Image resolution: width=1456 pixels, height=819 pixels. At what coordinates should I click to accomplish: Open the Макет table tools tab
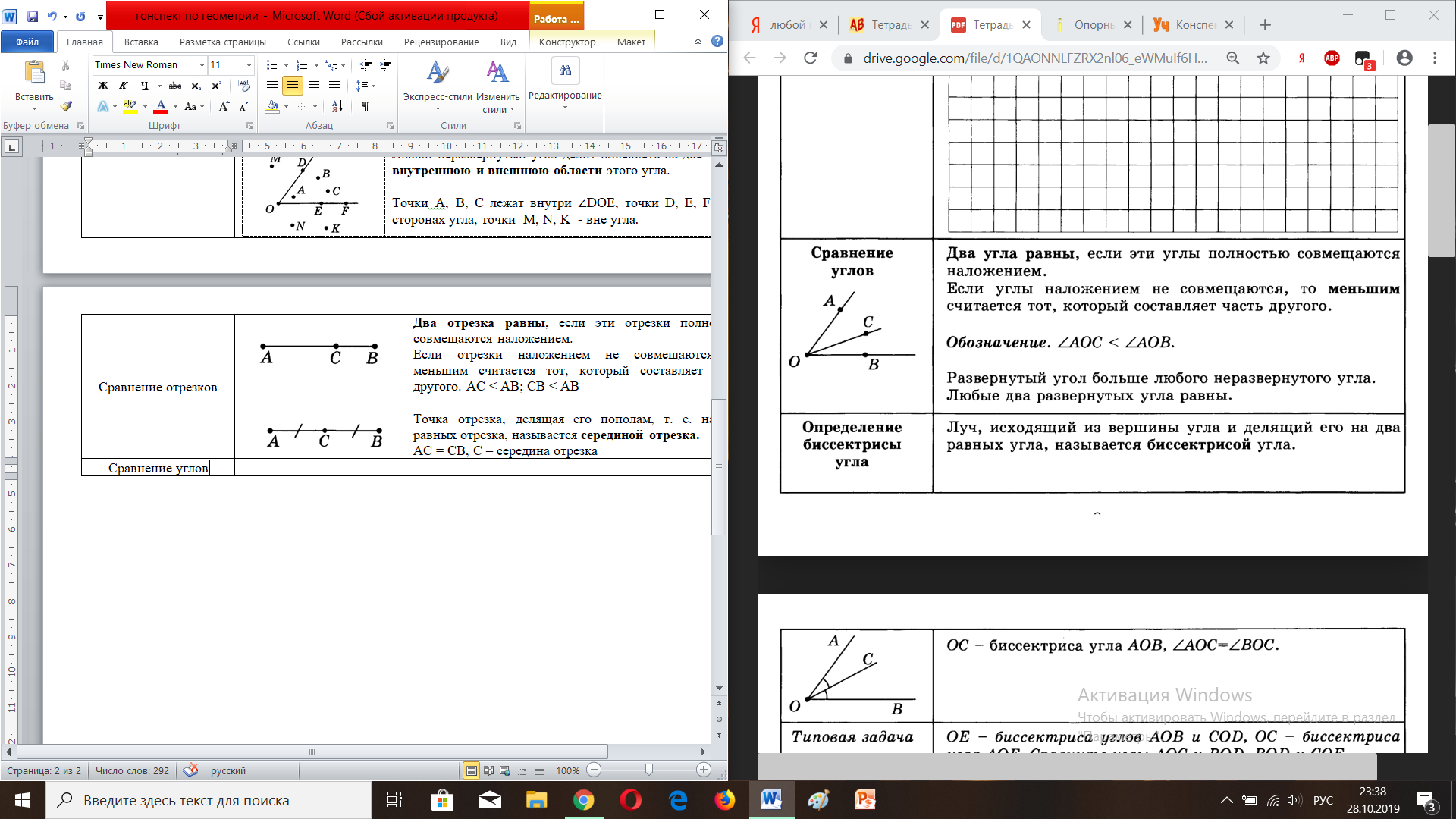(x=631, y=42)
